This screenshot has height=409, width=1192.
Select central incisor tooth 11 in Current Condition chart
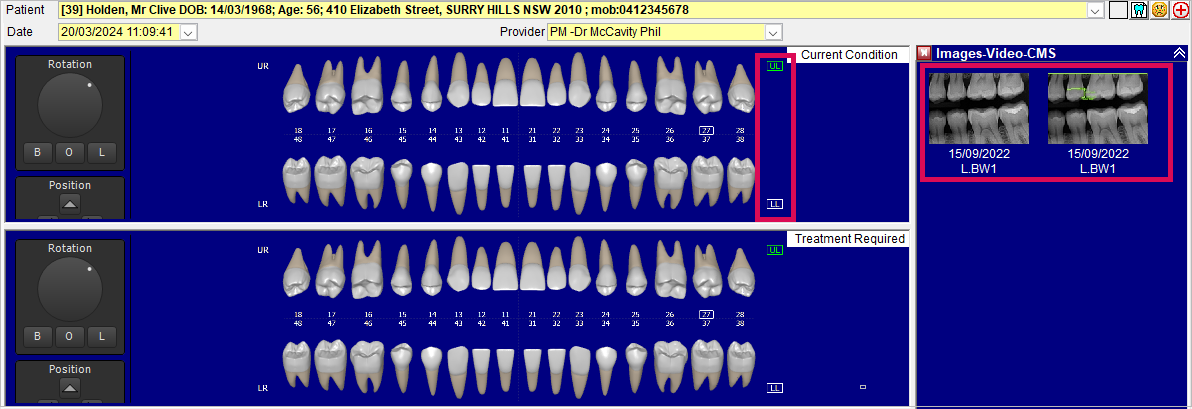pyautogui.click(x=507, y=85)
